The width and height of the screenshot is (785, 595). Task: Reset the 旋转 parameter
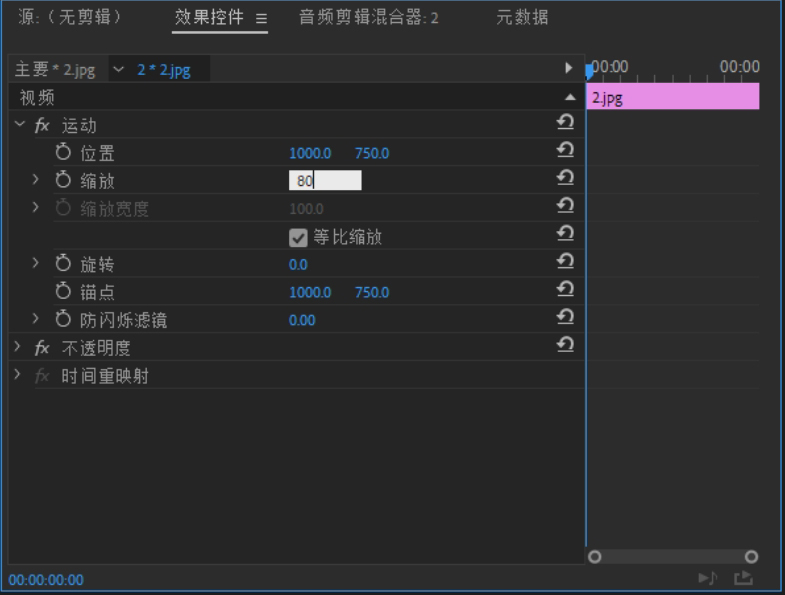click(x=565, y=261)
